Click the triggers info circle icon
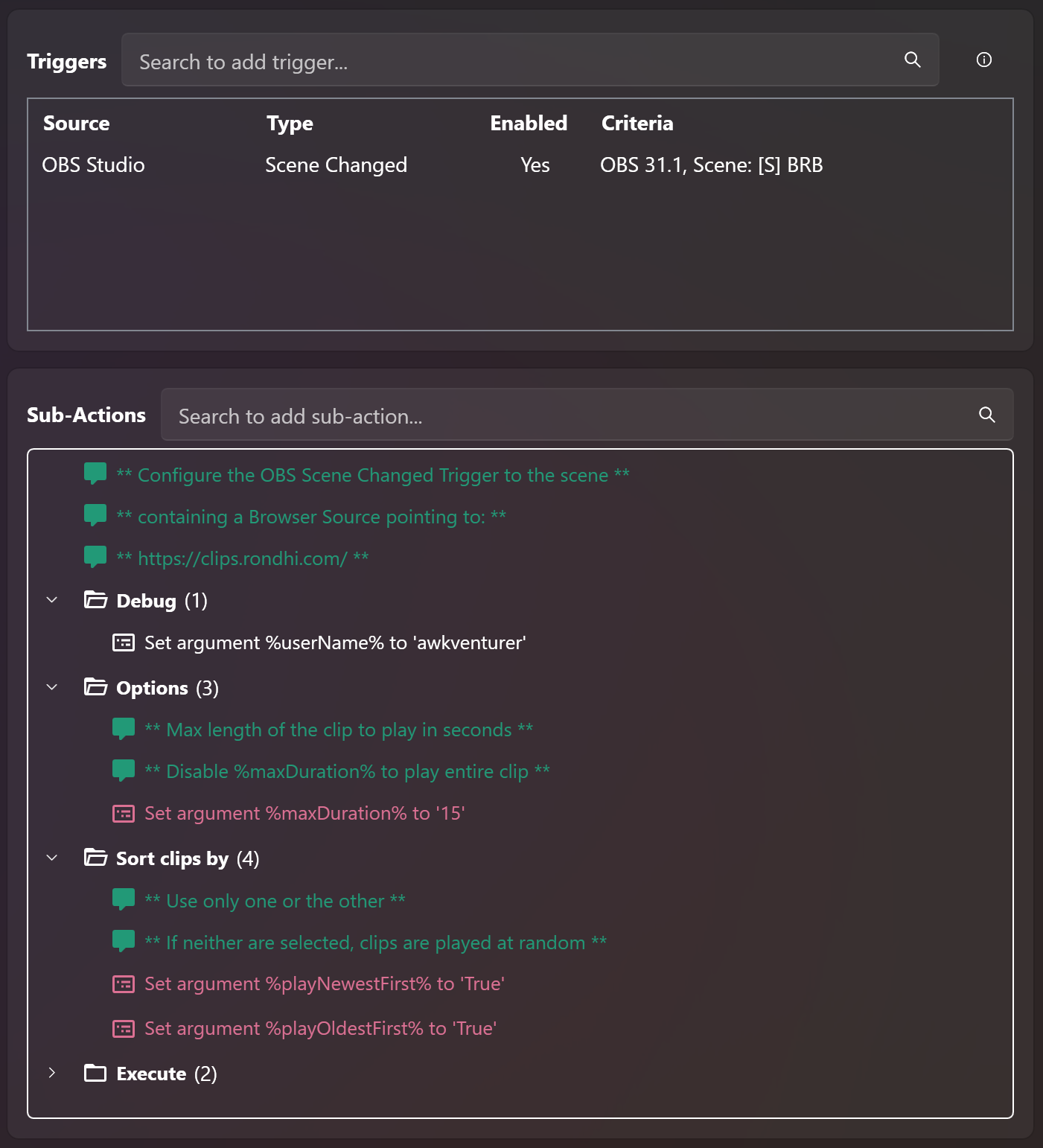 point(983,60)
